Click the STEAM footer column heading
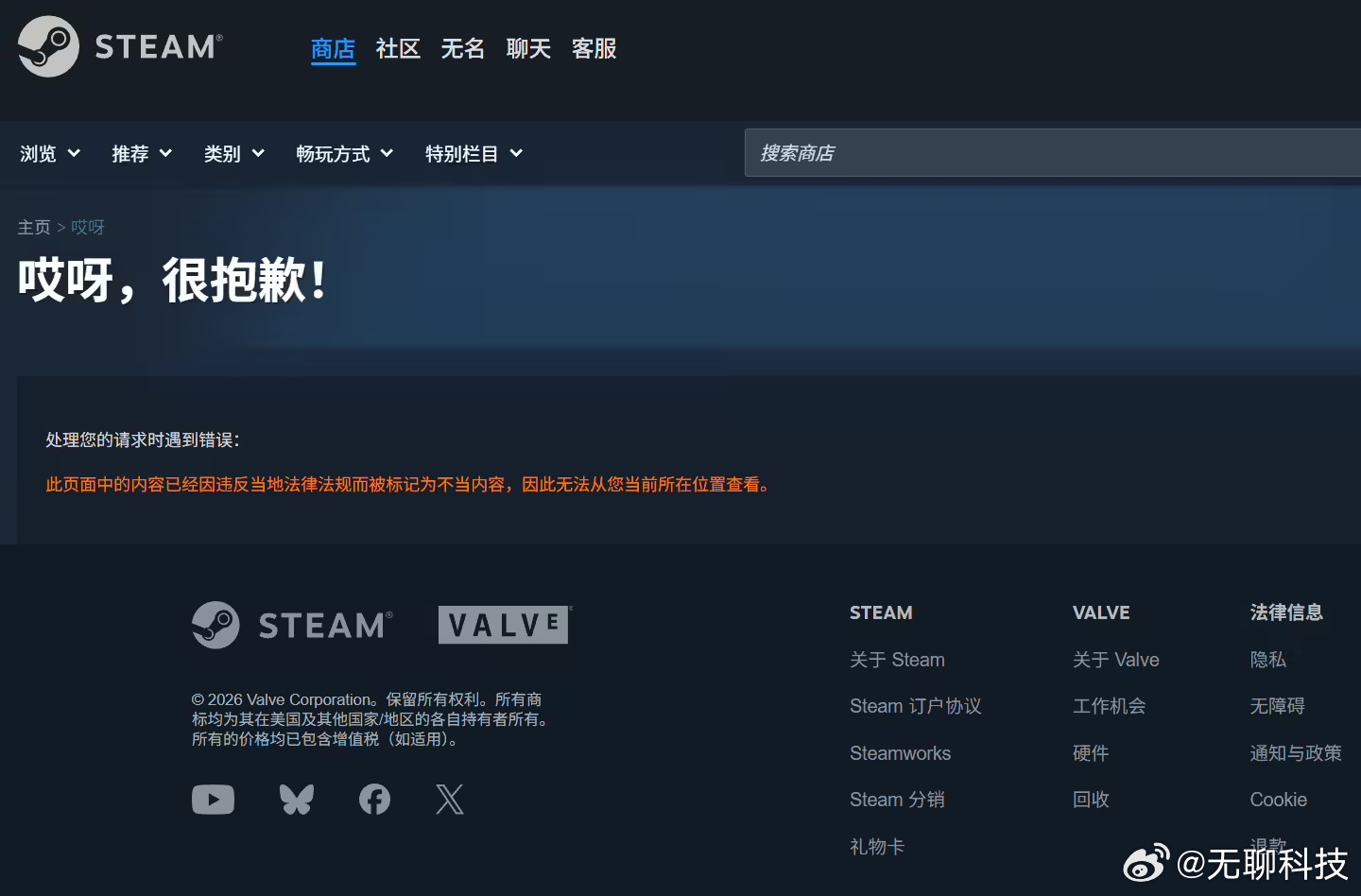The width and height of the screenshot is (1361, 896). pos(881,612)
